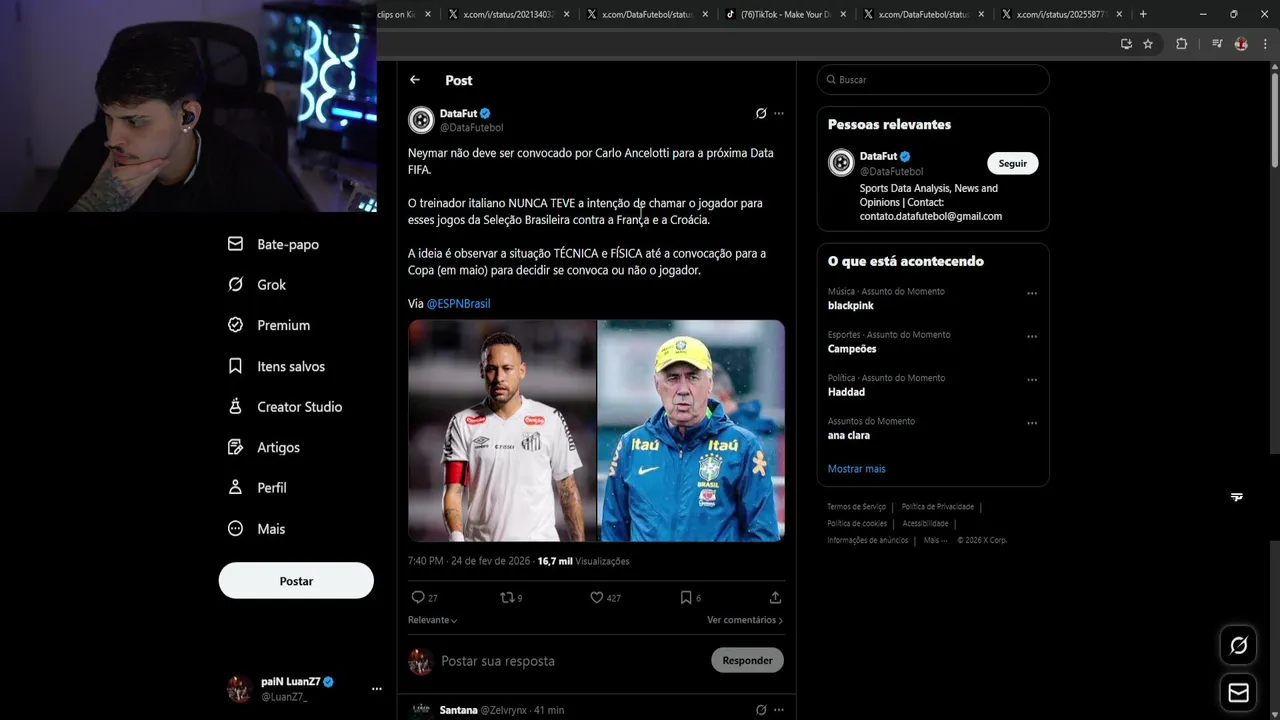Open more options for blackpink trend

[x=1032, y=294]
